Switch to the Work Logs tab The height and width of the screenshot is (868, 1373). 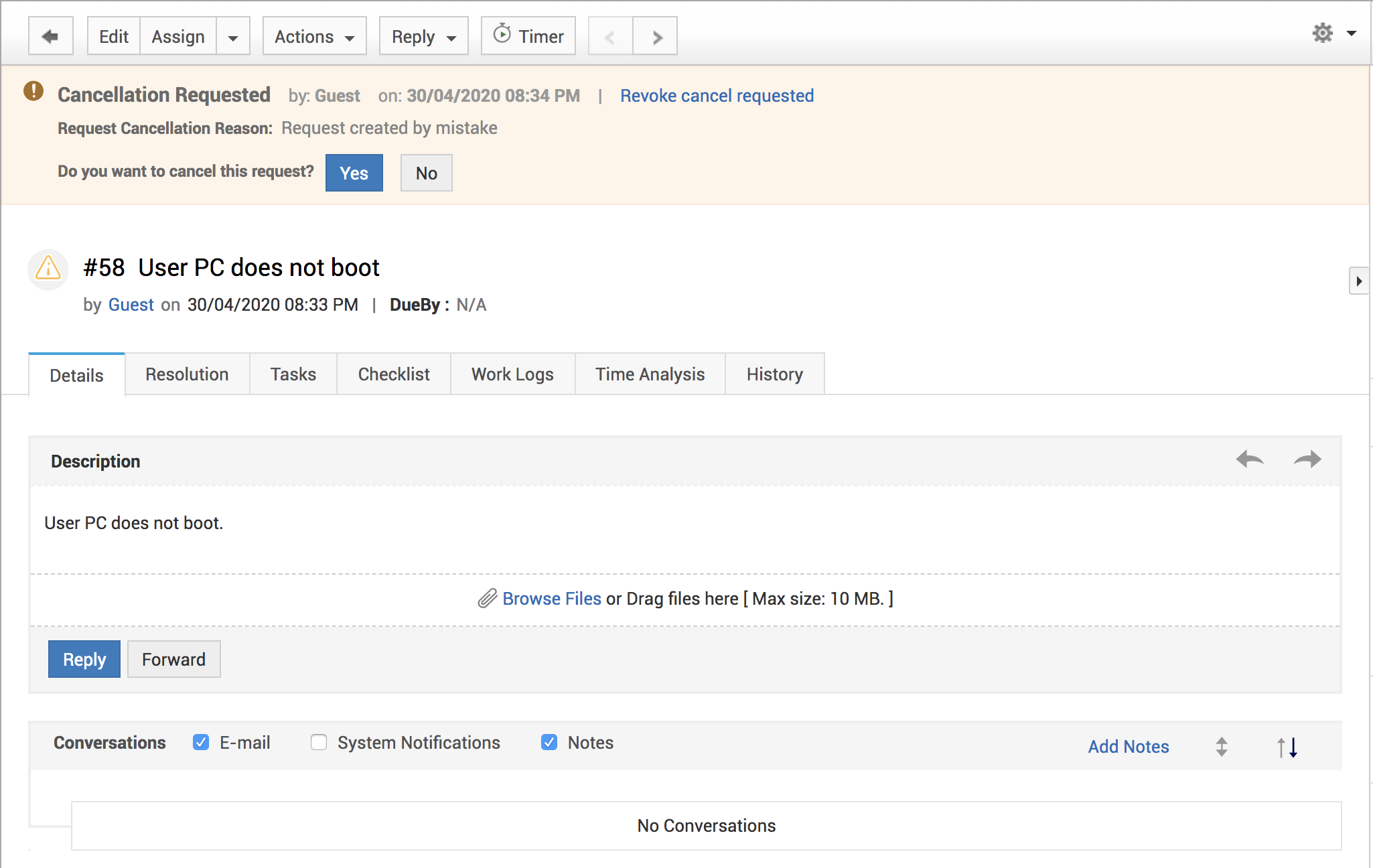[x=512, y=374]
